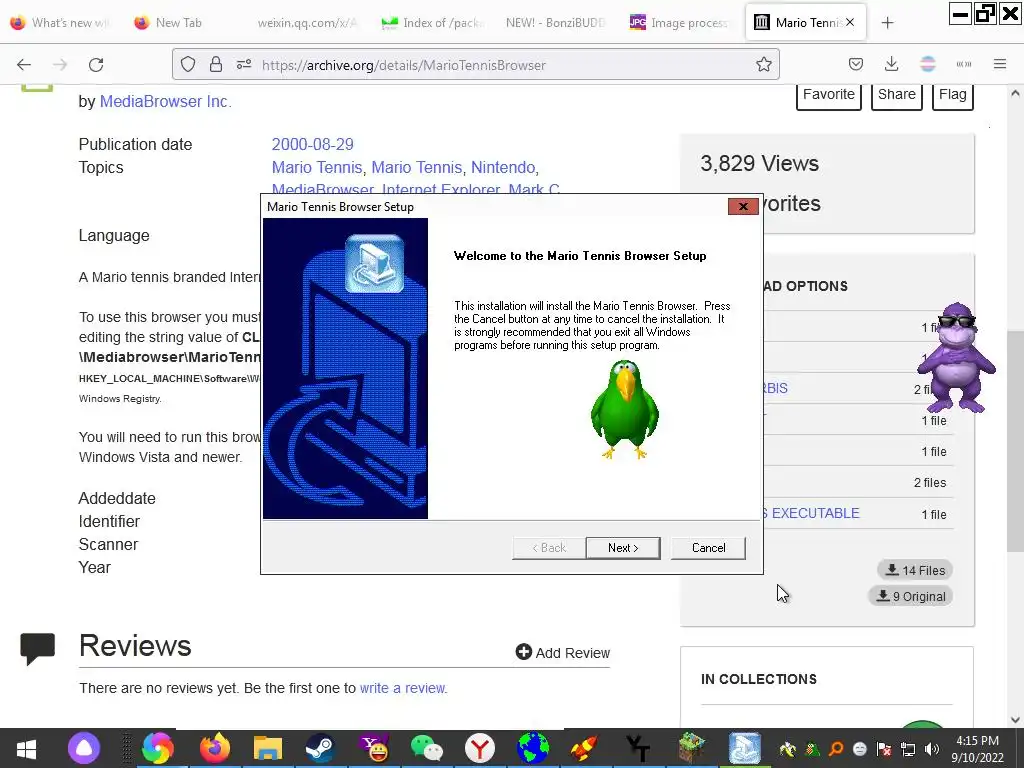Image resolution: width=1024 pixels, height=768 pixels.
Task: Click the Share button
Action: [896, 95]
